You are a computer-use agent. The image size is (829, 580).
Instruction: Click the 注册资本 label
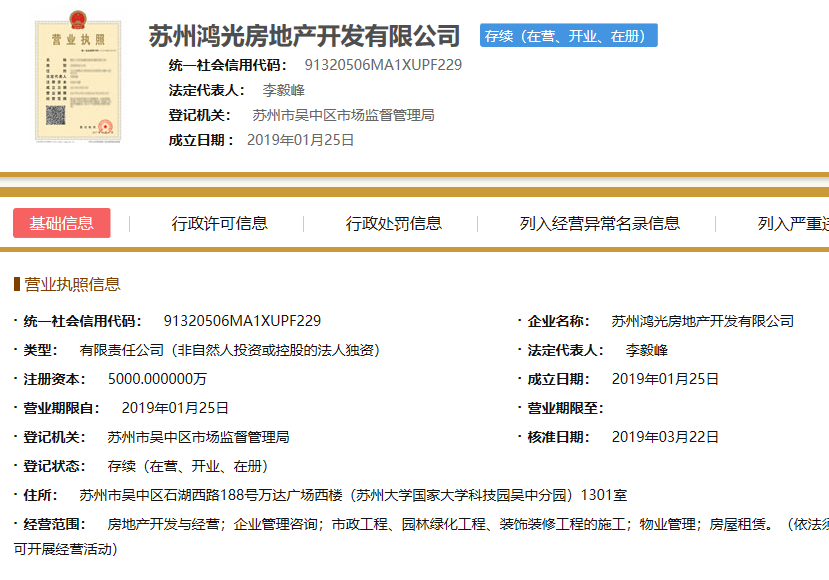coord(54,379)
